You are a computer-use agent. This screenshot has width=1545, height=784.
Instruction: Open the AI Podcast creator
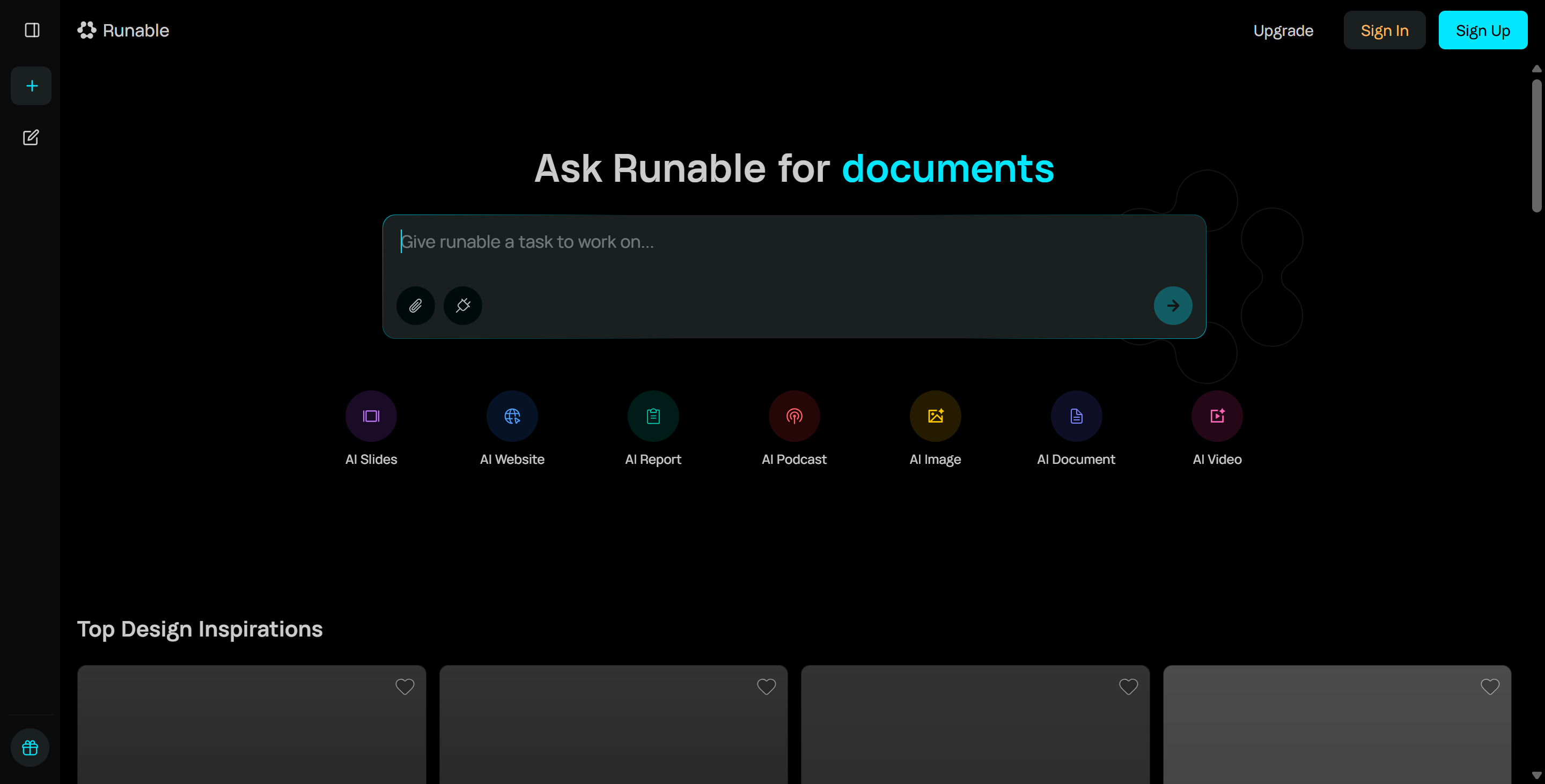[x=793, y=416]
